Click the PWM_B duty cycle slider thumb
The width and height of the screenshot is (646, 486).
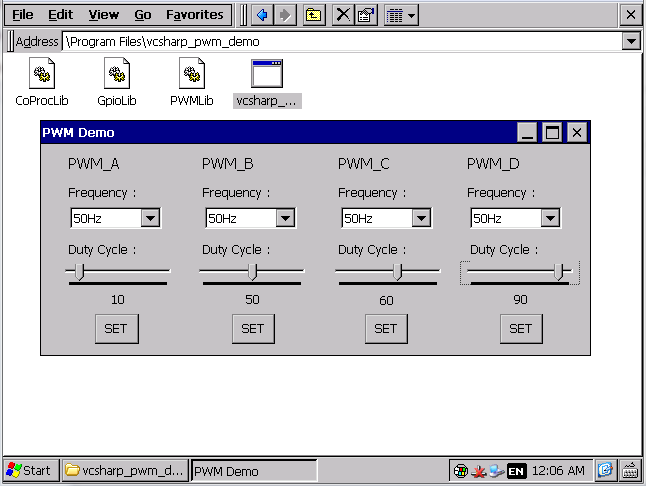click(x=253, y=272)
